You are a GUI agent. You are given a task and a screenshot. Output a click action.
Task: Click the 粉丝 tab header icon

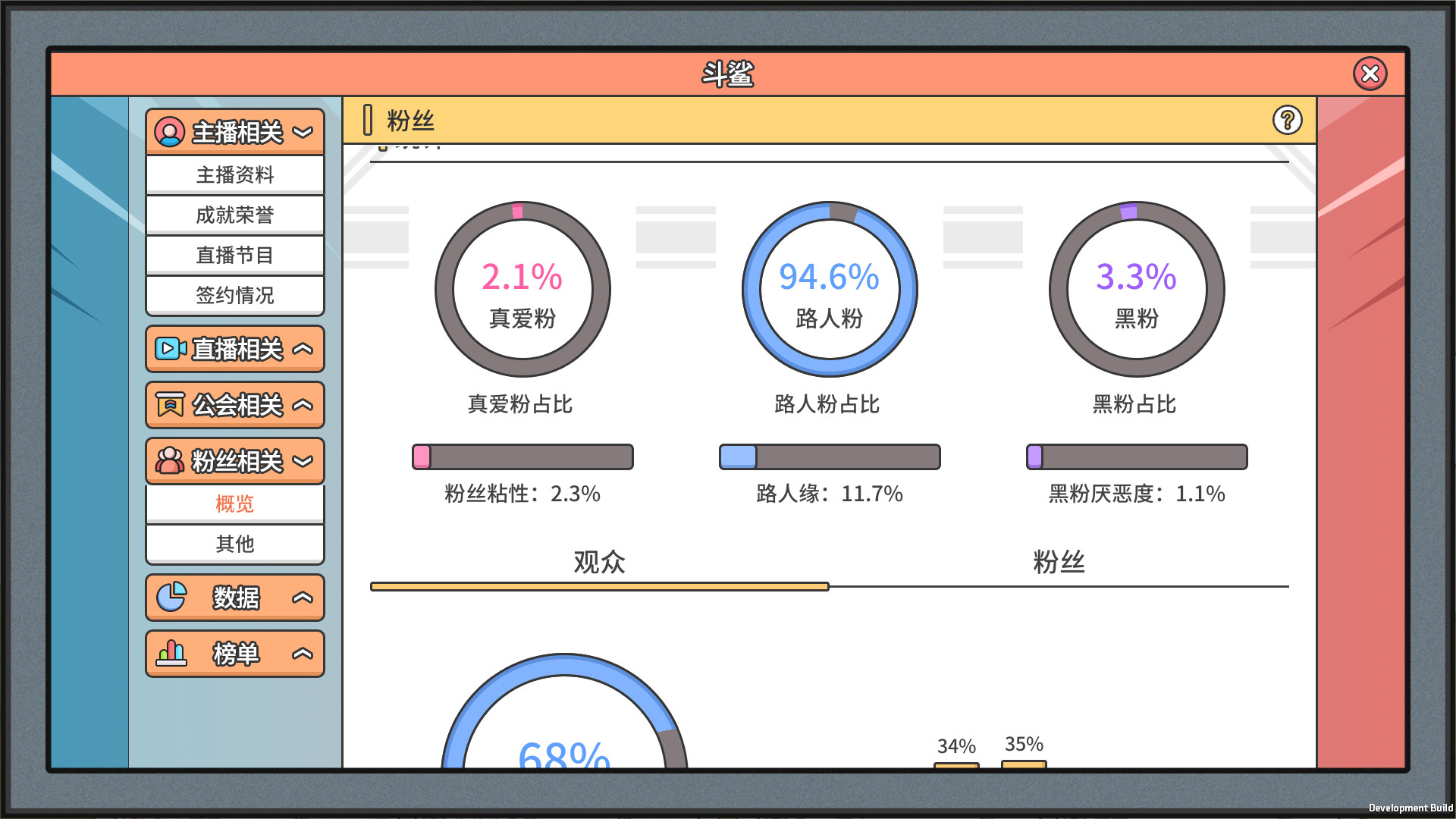pos(369,120)
